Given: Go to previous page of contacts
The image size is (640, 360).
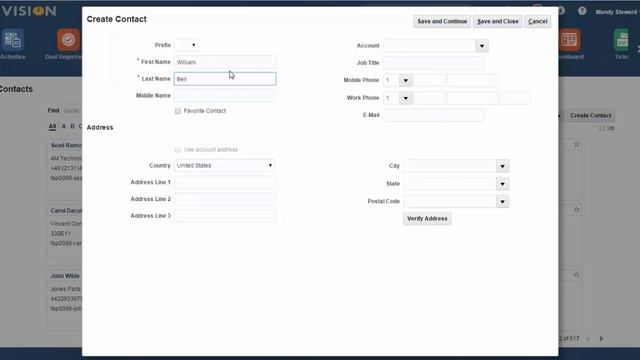Looking at the screenshot, I should coord(588,338).
